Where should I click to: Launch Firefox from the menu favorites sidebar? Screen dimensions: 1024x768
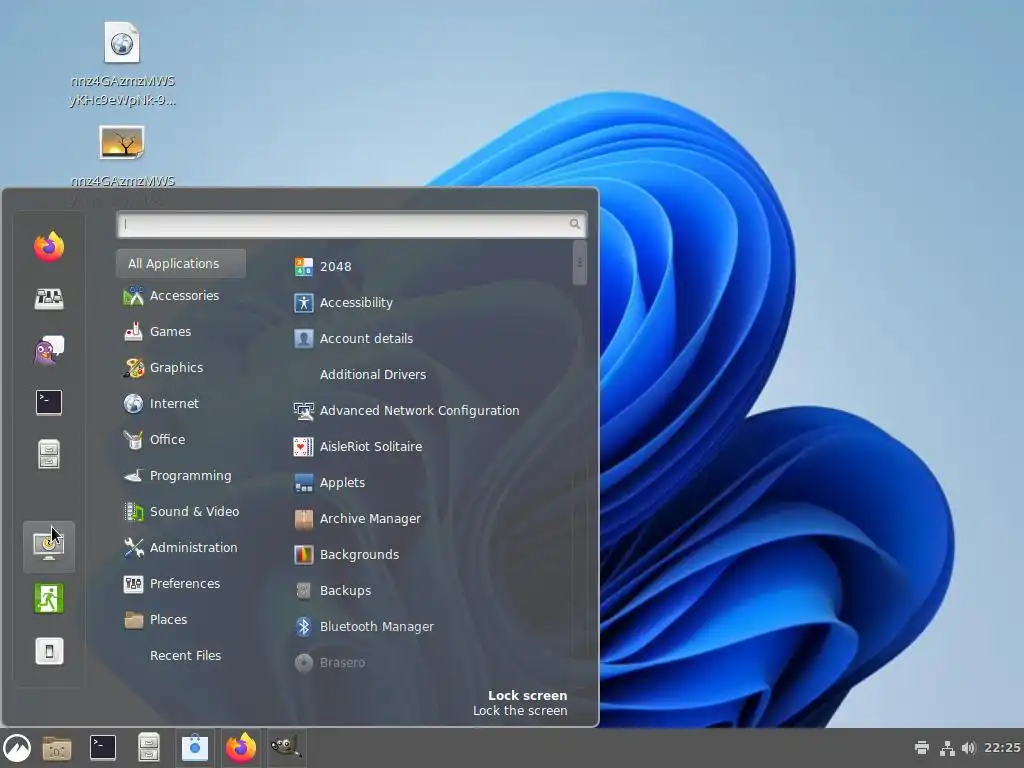pos(49,247)
